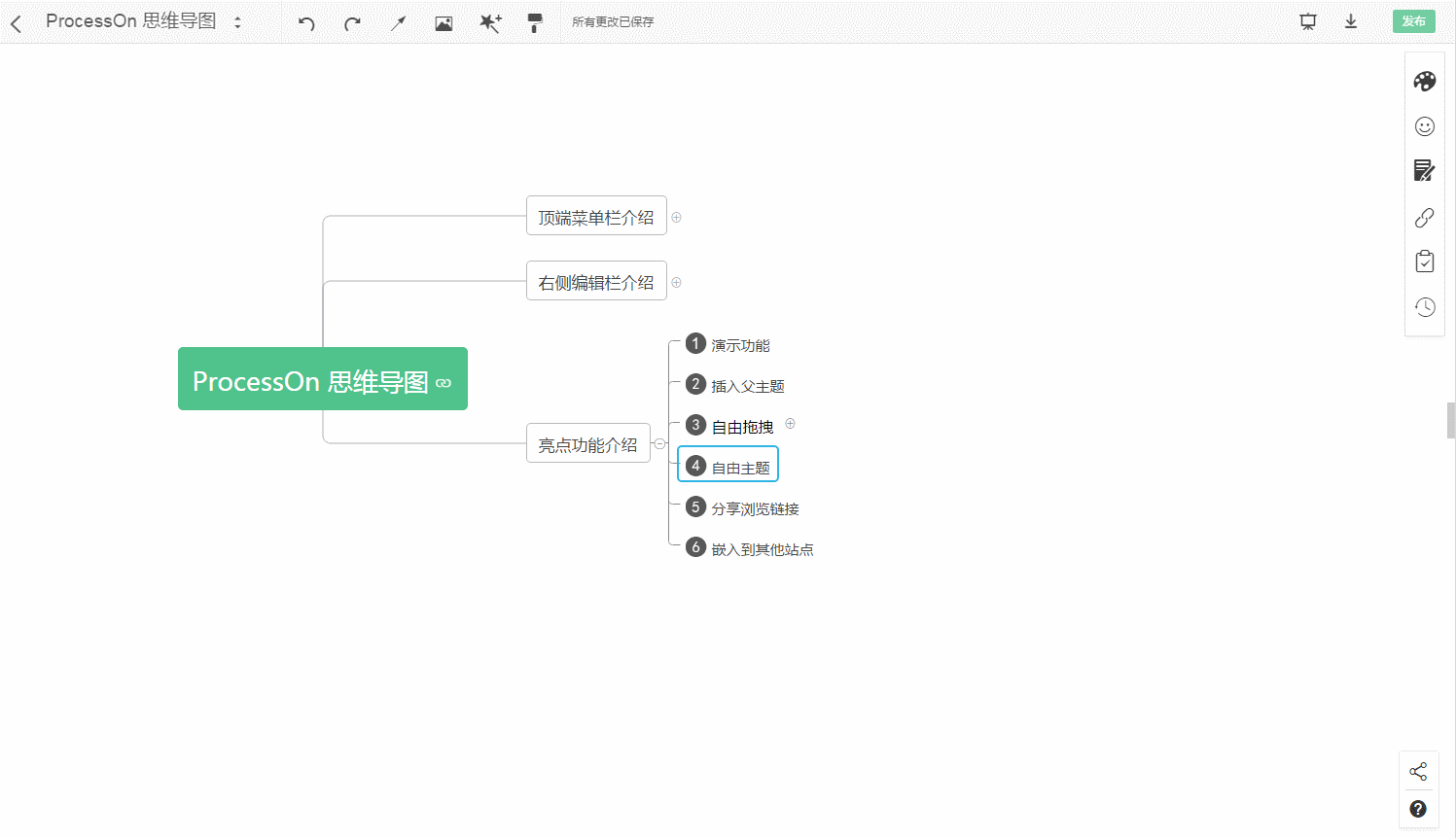Screen dimensions: 1456x838
Task: Select the format painter tool
Action: [x=534, y=21]
